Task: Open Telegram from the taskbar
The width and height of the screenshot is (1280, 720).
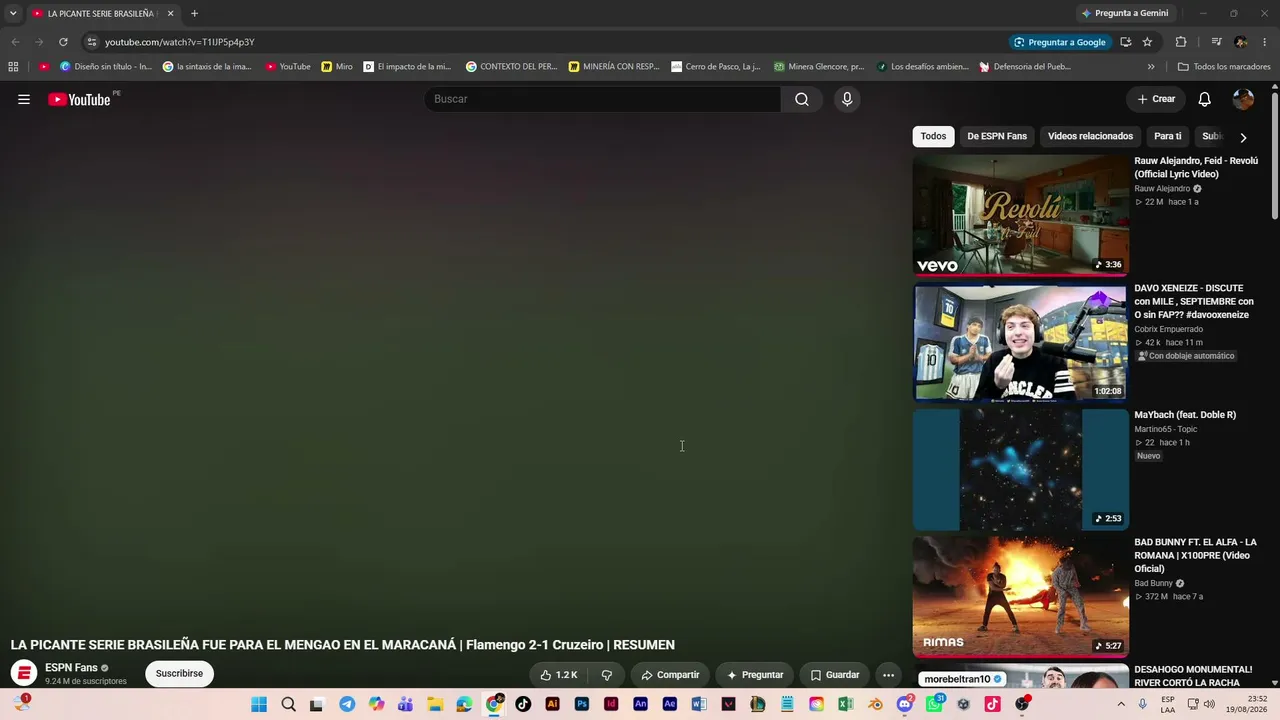Action: (x=347, y=704)
